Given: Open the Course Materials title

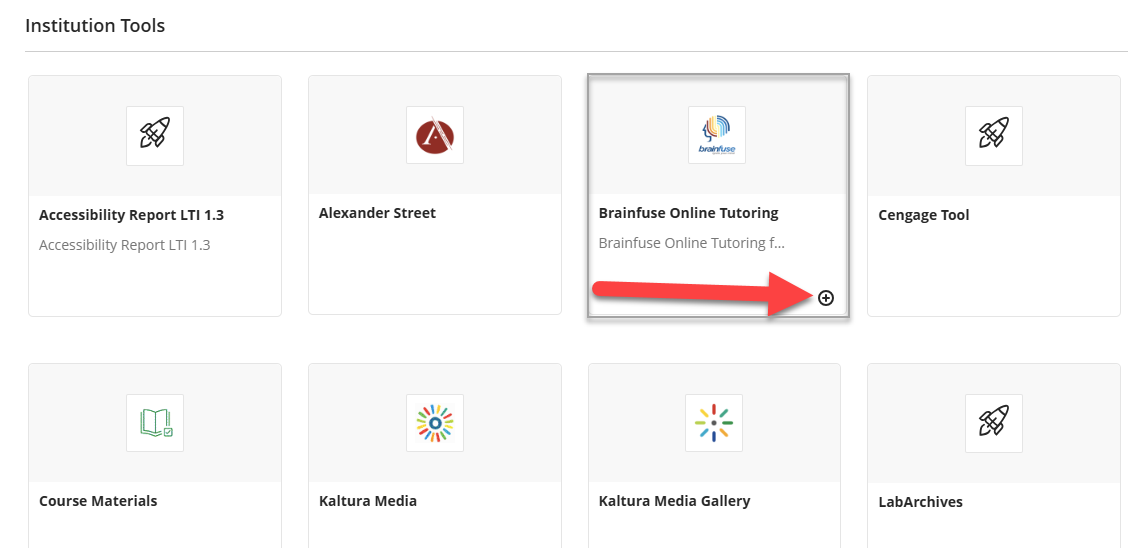Looking at the screenshot, I should [98, 501].
